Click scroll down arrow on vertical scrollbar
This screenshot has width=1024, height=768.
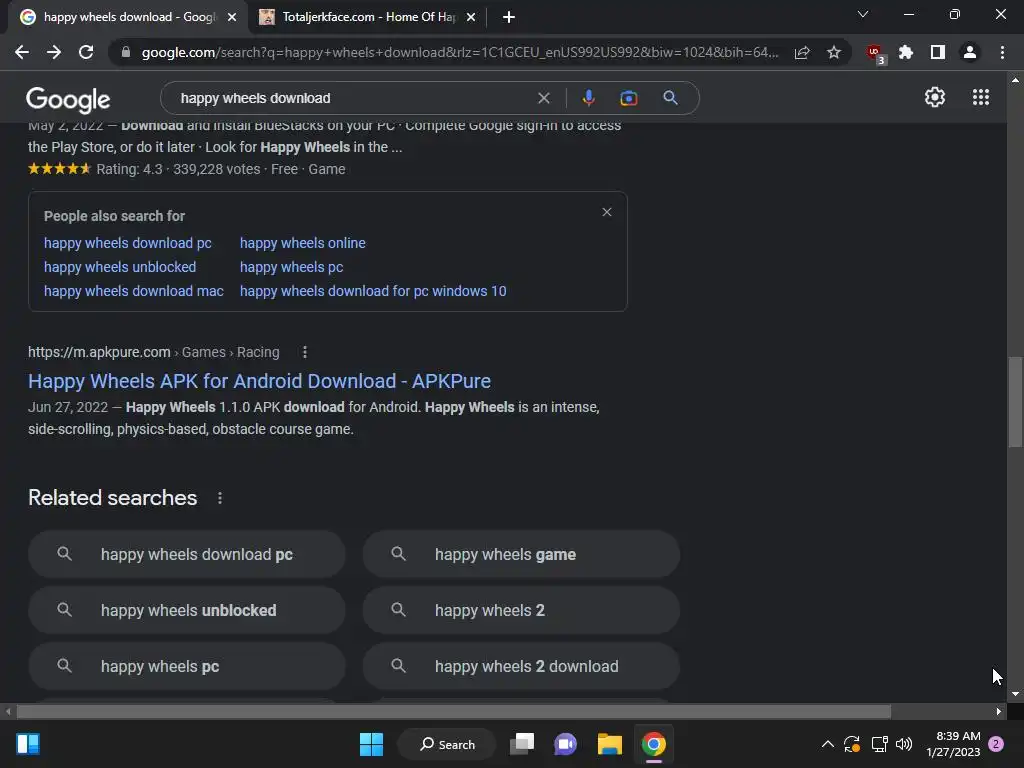coord(1015,694)
